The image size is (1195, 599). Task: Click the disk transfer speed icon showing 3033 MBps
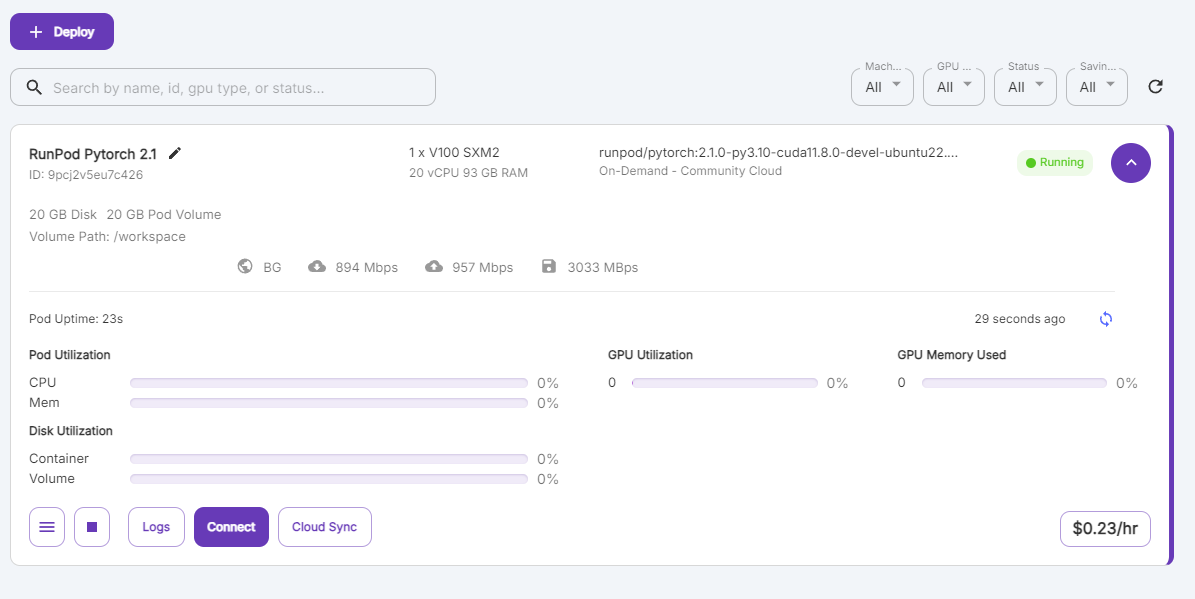click(x=548, y=266)
